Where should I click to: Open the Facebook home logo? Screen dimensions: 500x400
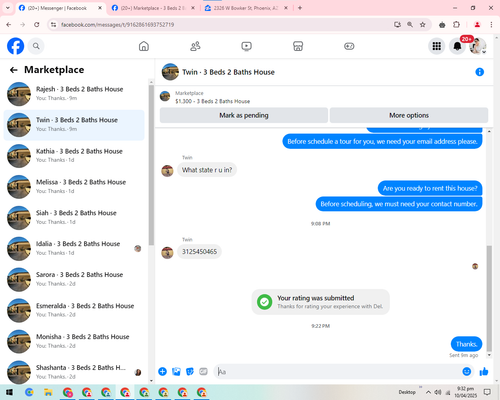[16, 46]
